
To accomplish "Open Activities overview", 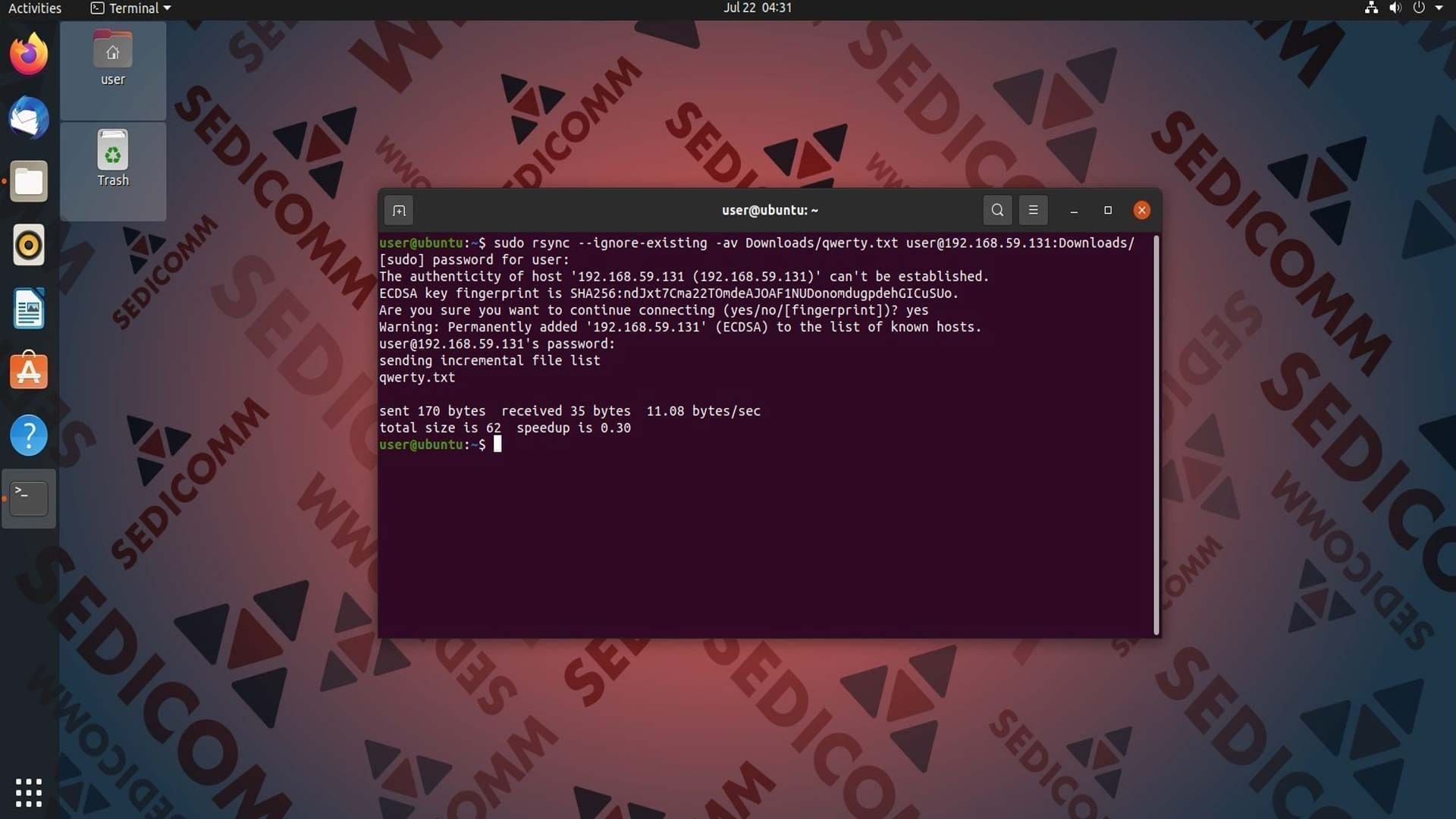I will (35, 8).
